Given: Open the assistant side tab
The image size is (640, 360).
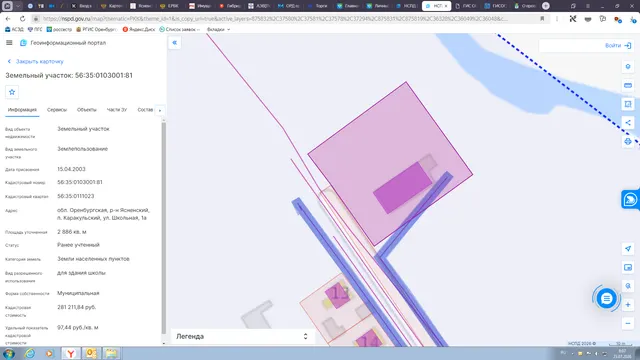Looking at the screenshot, I should (x=630, y=200).
